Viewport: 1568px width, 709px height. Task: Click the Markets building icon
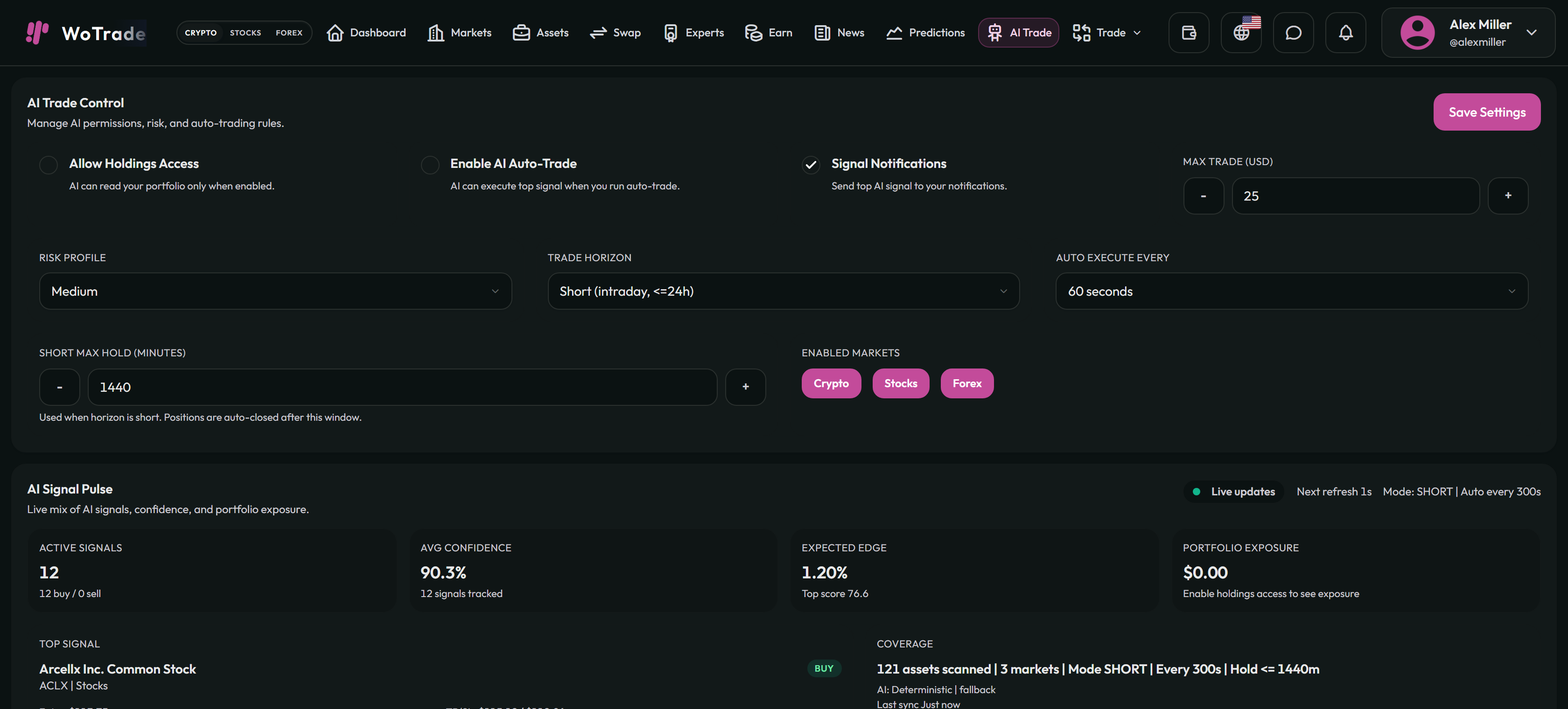pos(436,33)
